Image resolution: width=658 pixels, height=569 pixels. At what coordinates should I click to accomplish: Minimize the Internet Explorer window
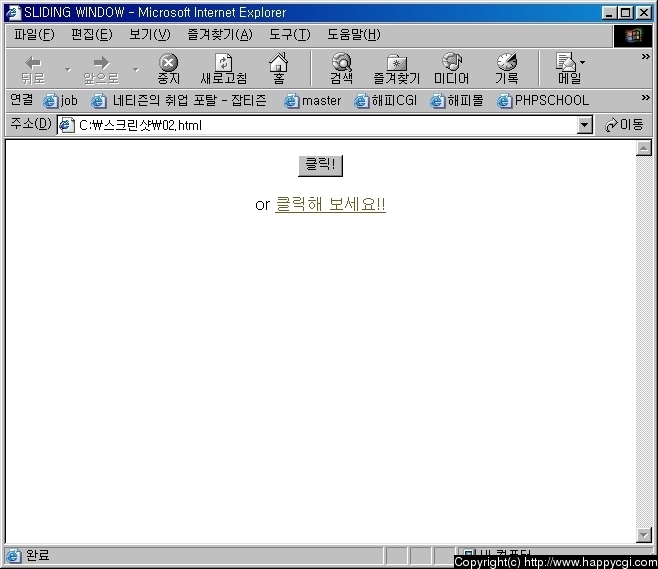point(609,13)
